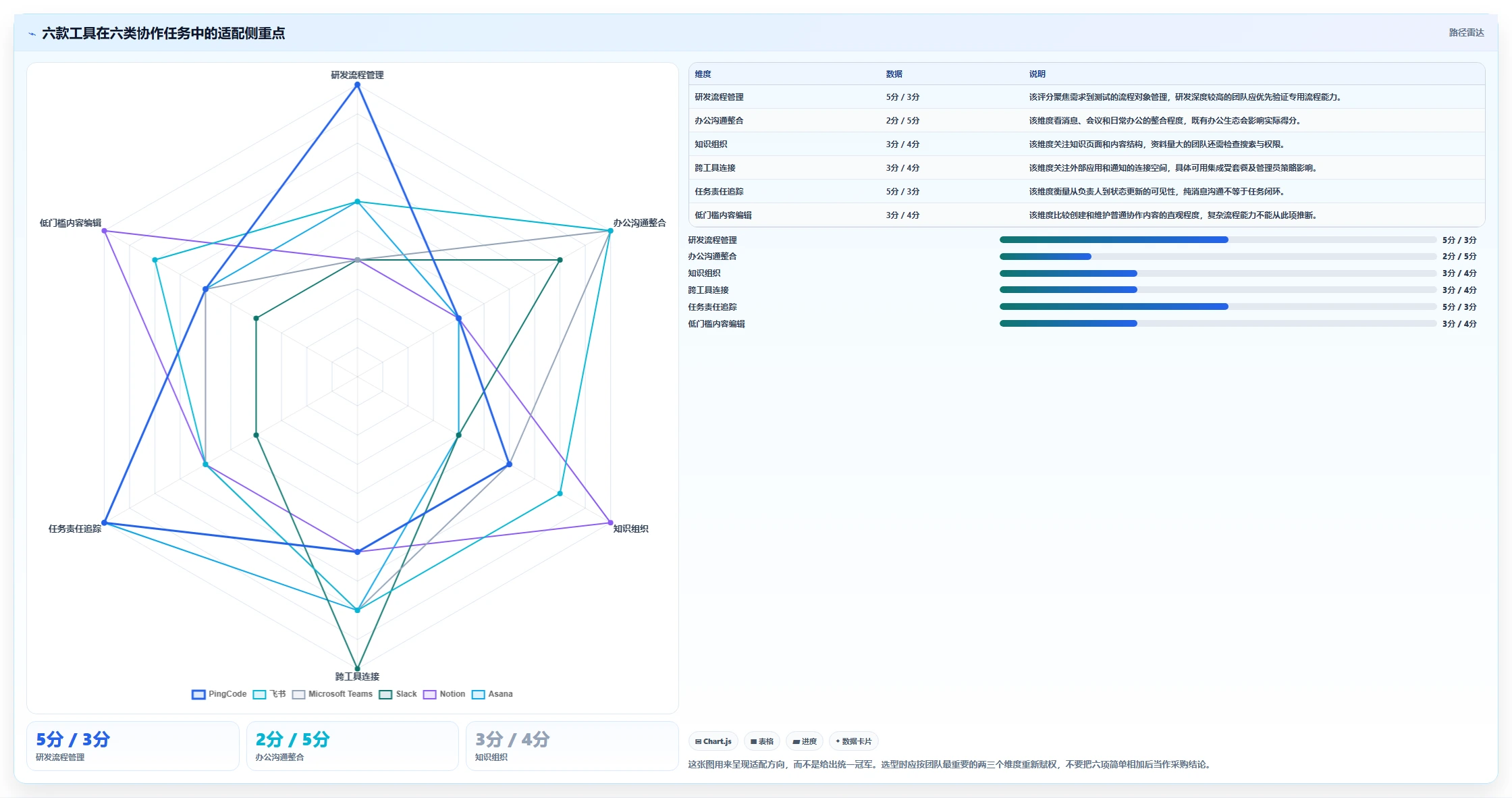1512x798 pixels.
Task: Click the small icon before the page title
Action: pos(32,34)
